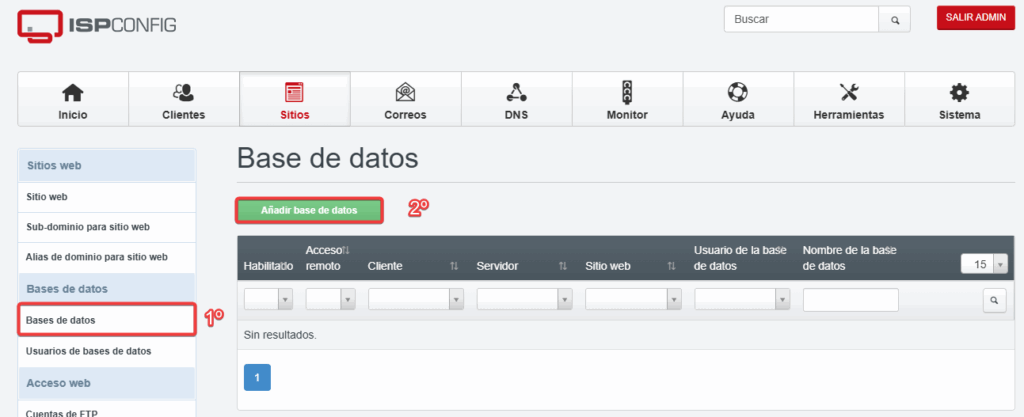Open the Usuario de la base de datos filter
Viewport: 1024px width, 417px height.
[x=743, y=300]
